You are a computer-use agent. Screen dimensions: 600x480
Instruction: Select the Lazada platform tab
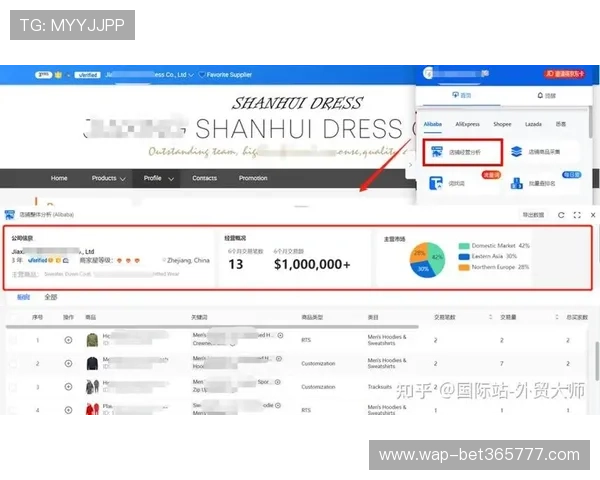(534, 124)
